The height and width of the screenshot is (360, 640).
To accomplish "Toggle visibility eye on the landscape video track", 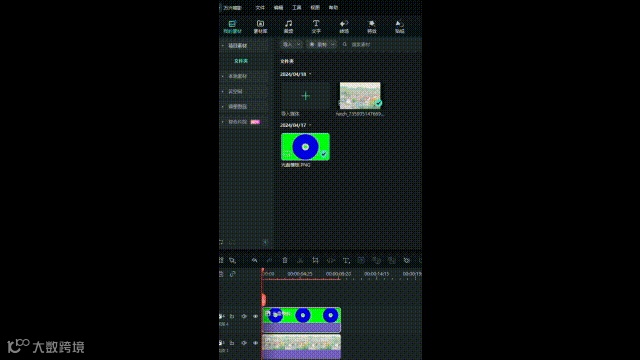I will click(256, 343).
